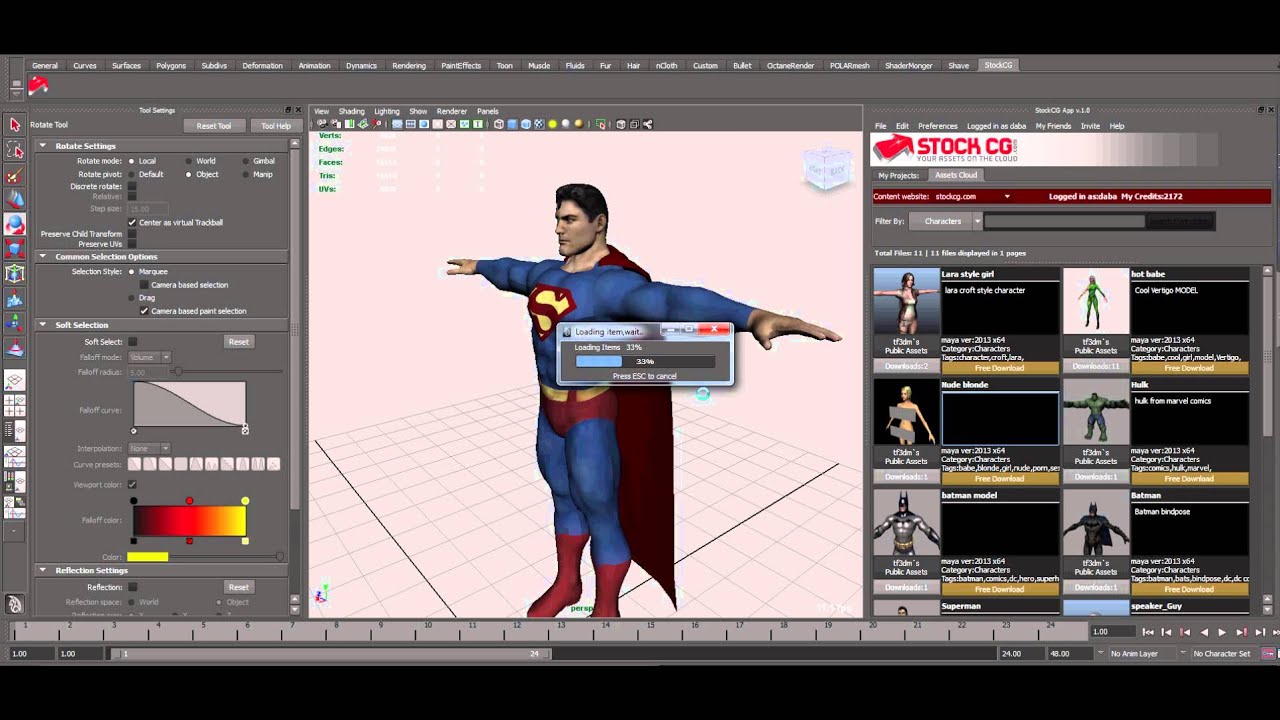The height and width of the screenshot is (720, 1280).
Task: Click the Tool Help button
Action: (x=276, y=126)
